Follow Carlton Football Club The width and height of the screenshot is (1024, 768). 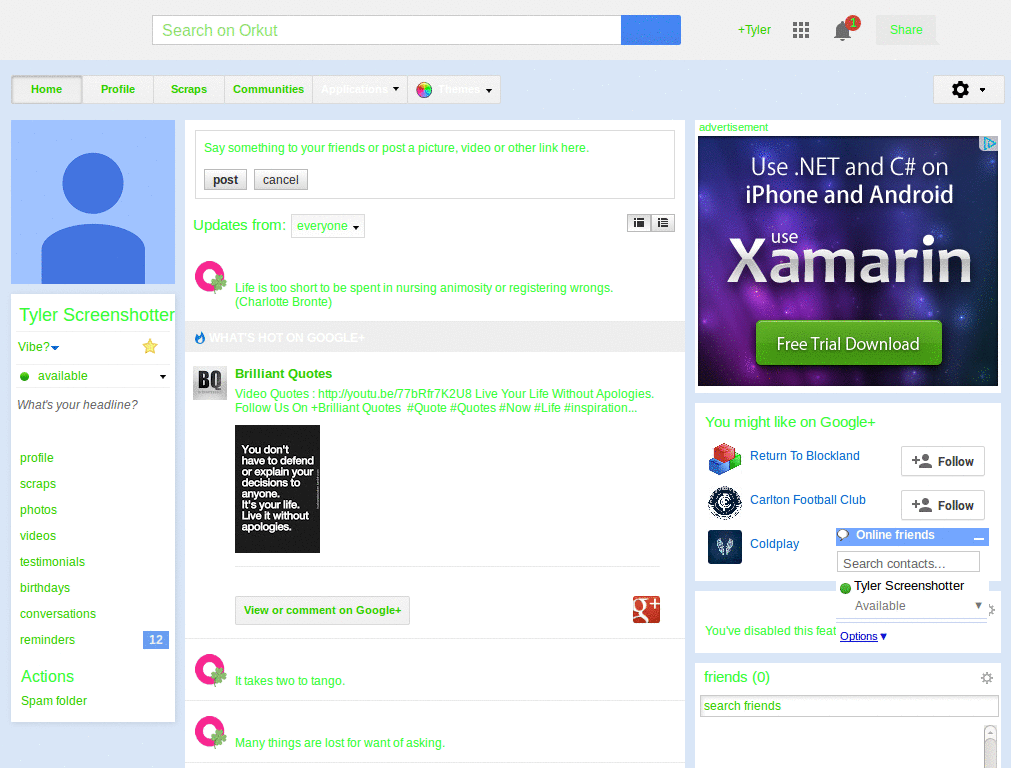click(x=943, y=505)
